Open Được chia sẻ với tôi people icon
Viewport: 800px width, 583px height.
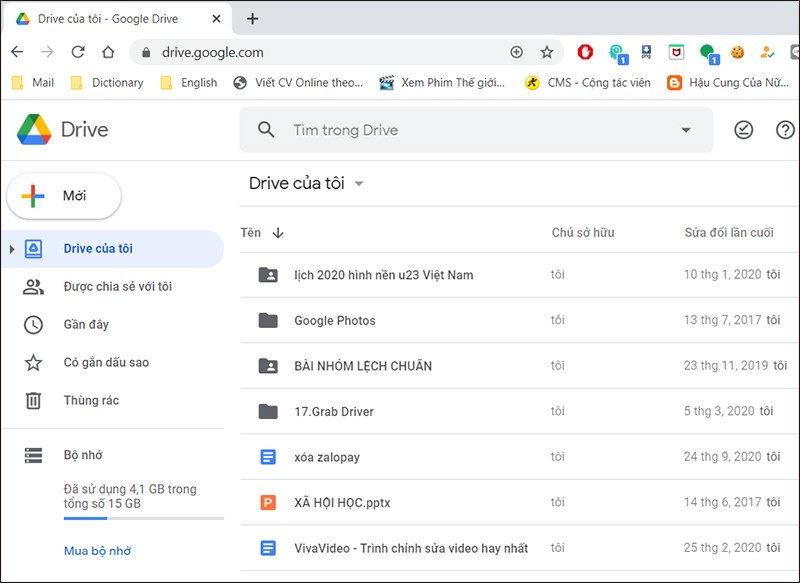34,286
